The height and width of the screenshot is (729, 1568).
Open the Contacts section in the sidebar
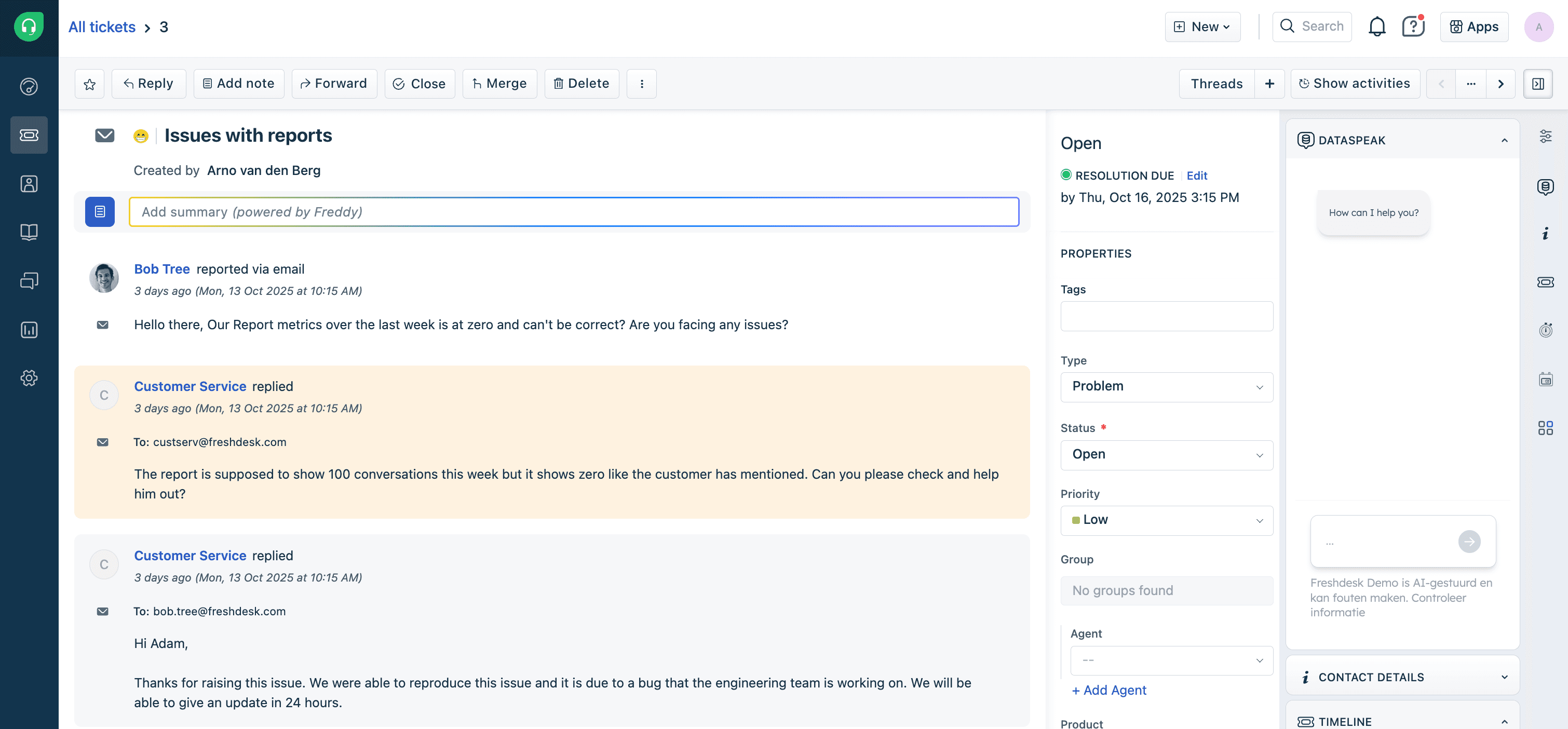[29, 183]
